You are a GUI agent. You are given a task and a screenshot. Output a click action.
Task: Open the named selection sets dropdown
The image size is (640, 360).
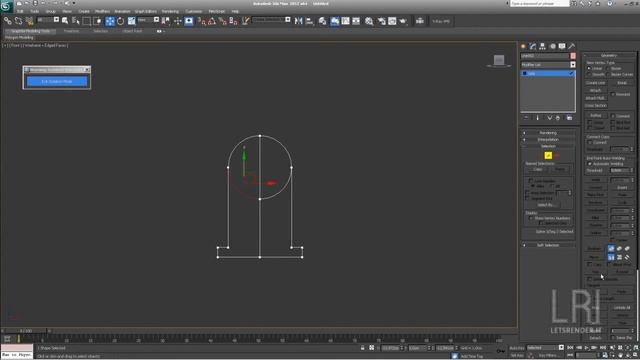tap(288, 20)
